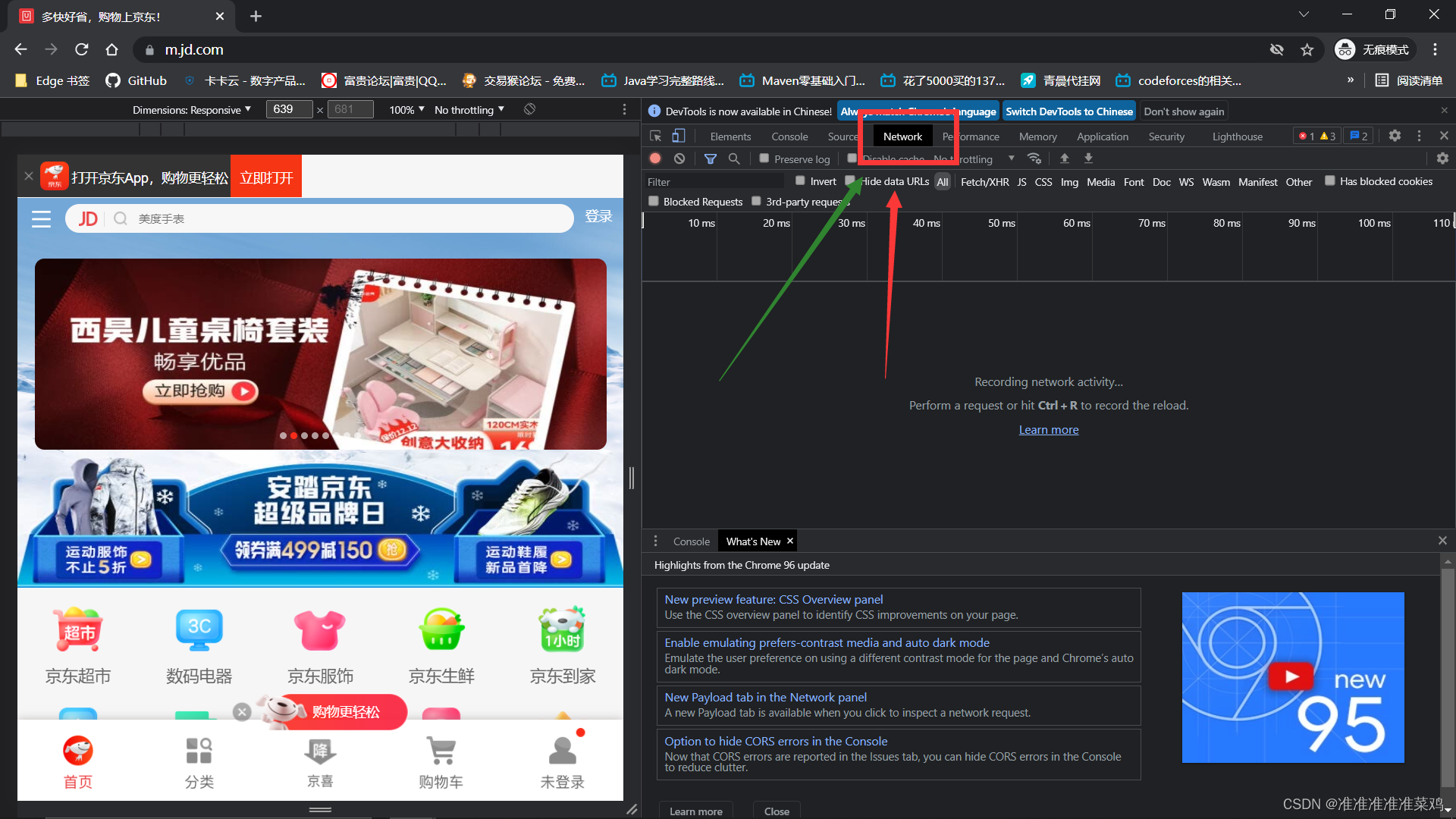Click JD search box 美度手表
Viewport: 1456px width, 819px height.
pyautogui.click(x=318, y=219)
